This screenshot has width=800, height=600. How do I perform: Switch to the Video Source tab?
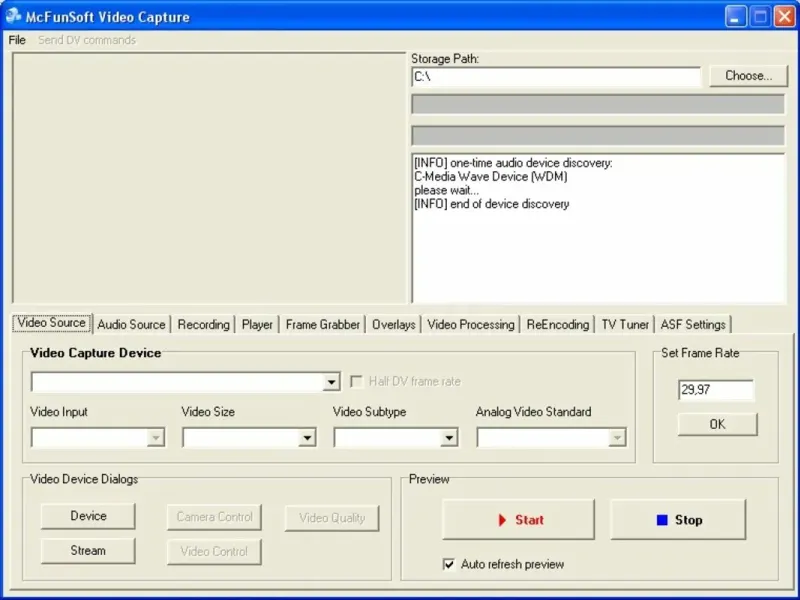click(52, 323)
